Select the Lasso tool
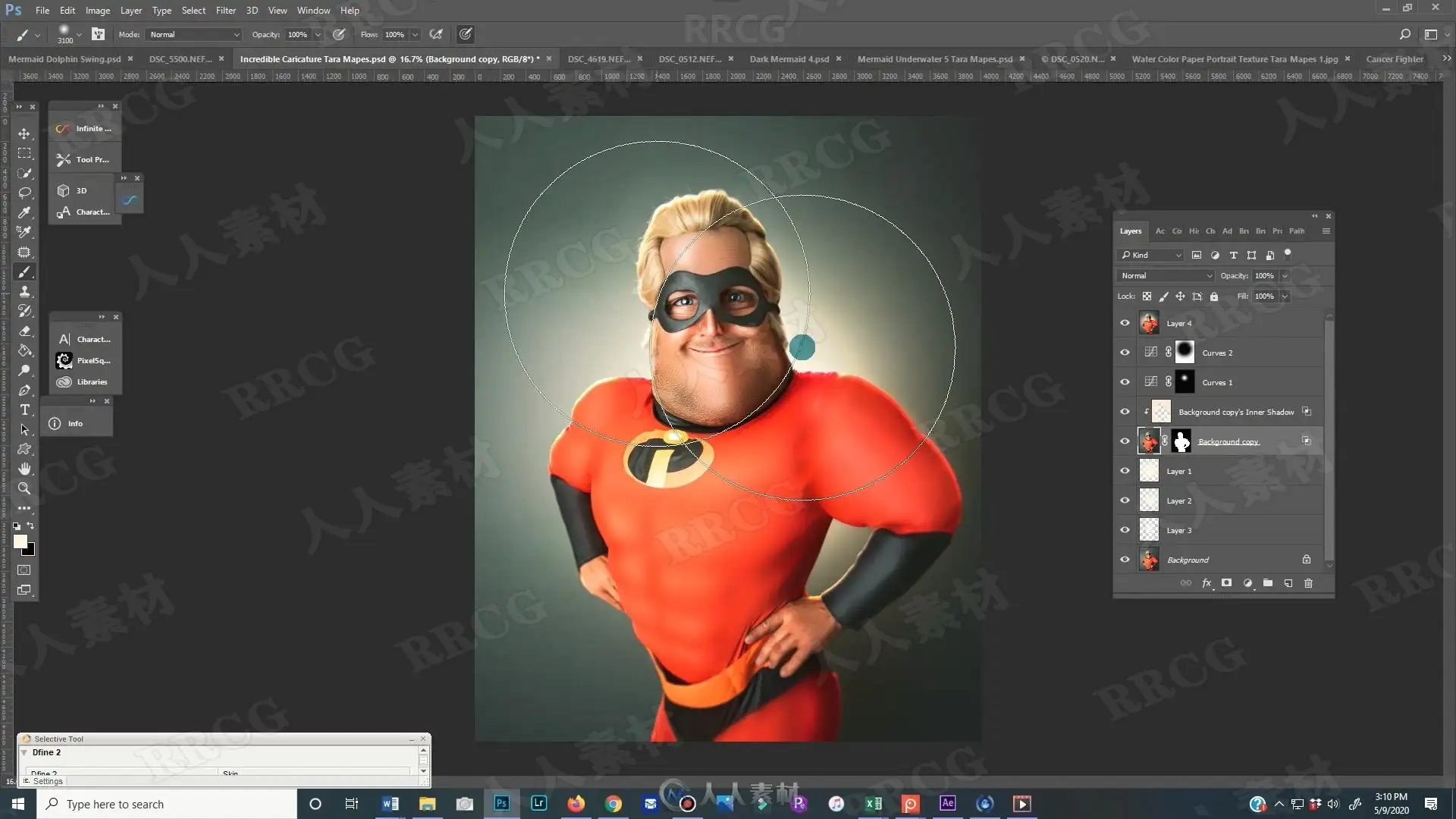This screenshot has height=819, width=1456. click(24, 193)
